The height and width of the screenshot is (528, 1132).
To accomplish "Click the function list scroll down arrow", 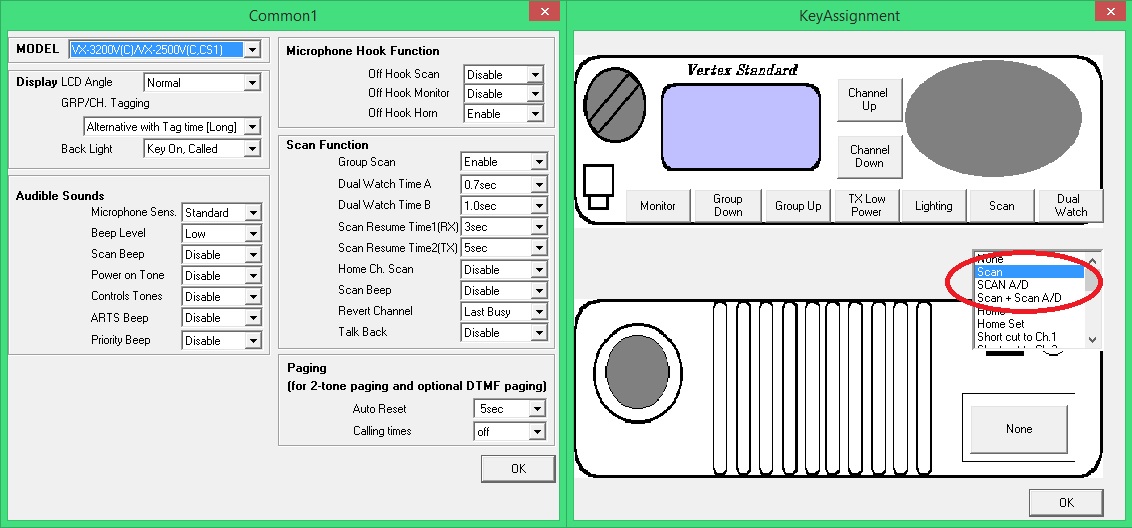I will click(1092, 339).
